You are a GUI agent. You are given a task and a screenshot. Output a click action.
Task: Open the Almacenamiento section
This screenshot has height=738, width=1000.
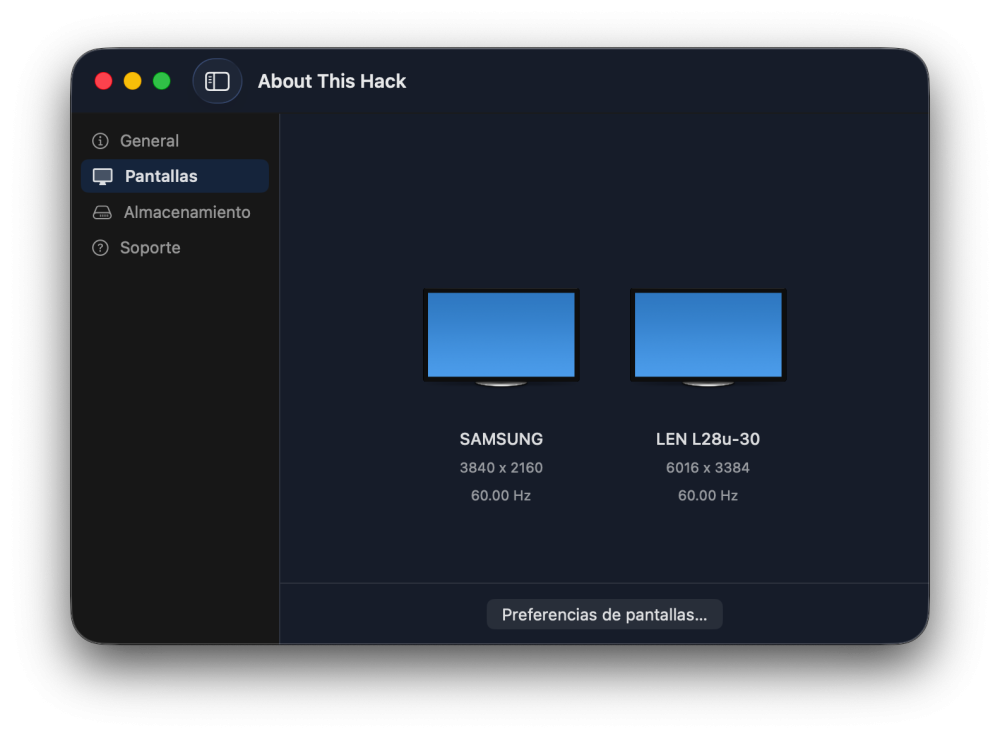(x=175, y=212)
